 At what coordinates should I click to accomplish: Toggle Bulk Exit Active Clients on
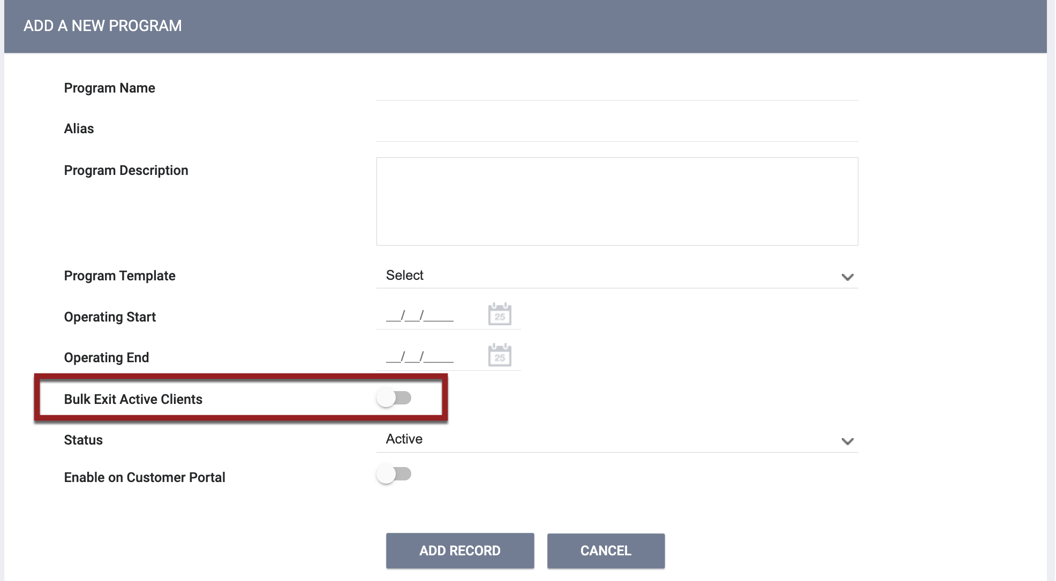[x=395, y=397]
